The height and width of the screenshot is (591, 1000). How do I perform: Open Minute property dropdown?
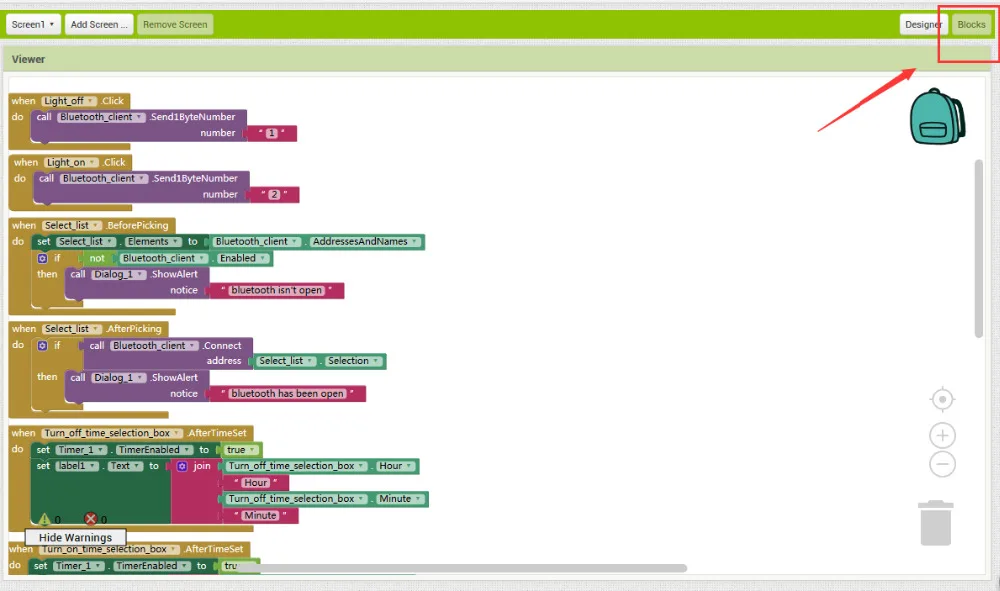(401, 499)
